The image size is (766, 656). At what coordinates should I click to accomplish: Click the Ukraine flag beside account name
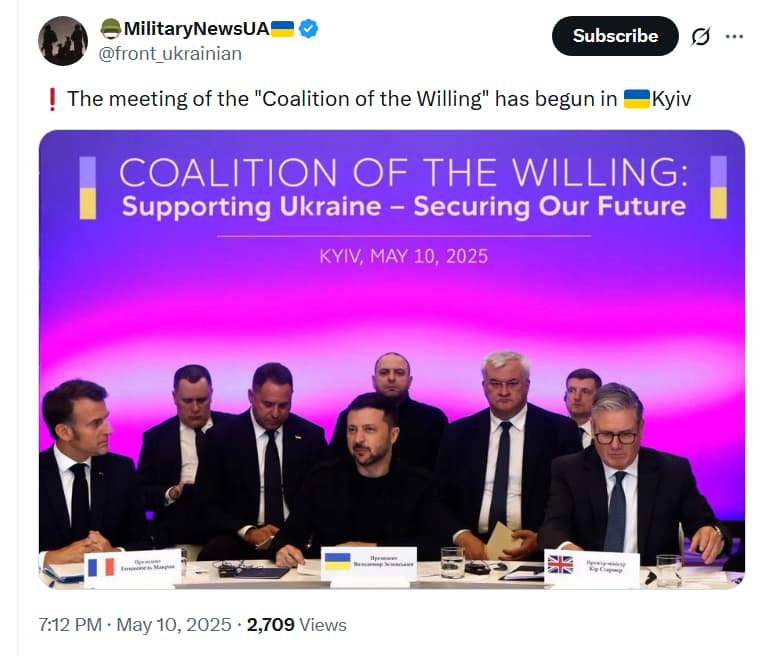(282, 29)
